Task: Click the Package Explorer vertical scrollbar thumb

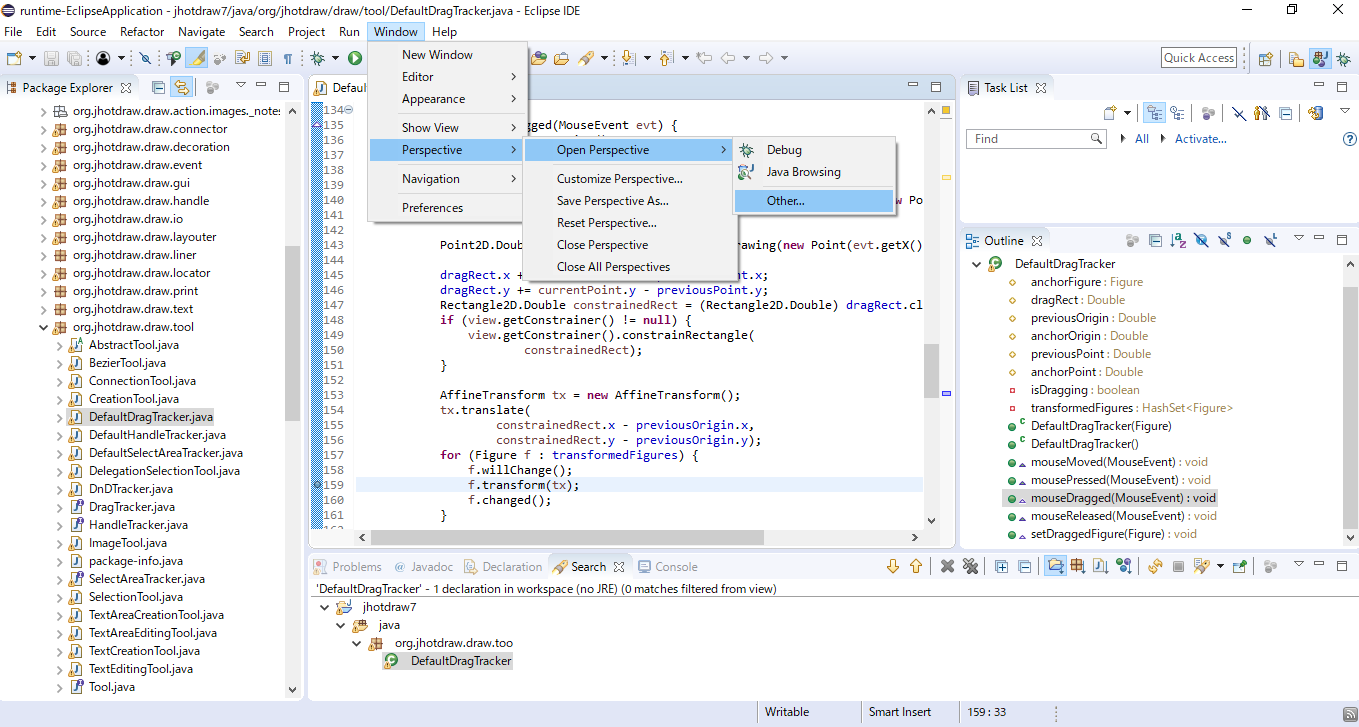Action: click(x=292, y=333)
